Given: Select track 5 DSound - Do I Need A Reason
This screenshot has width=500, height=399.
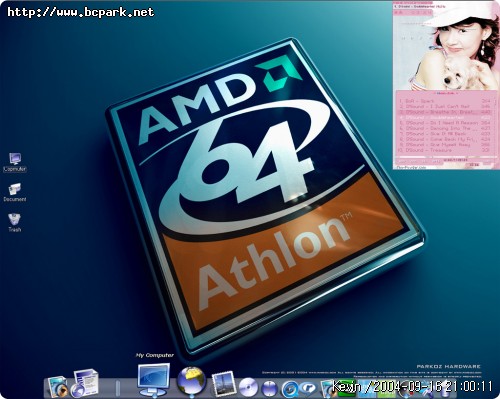Looking at the screenshot, I should 445,123.
